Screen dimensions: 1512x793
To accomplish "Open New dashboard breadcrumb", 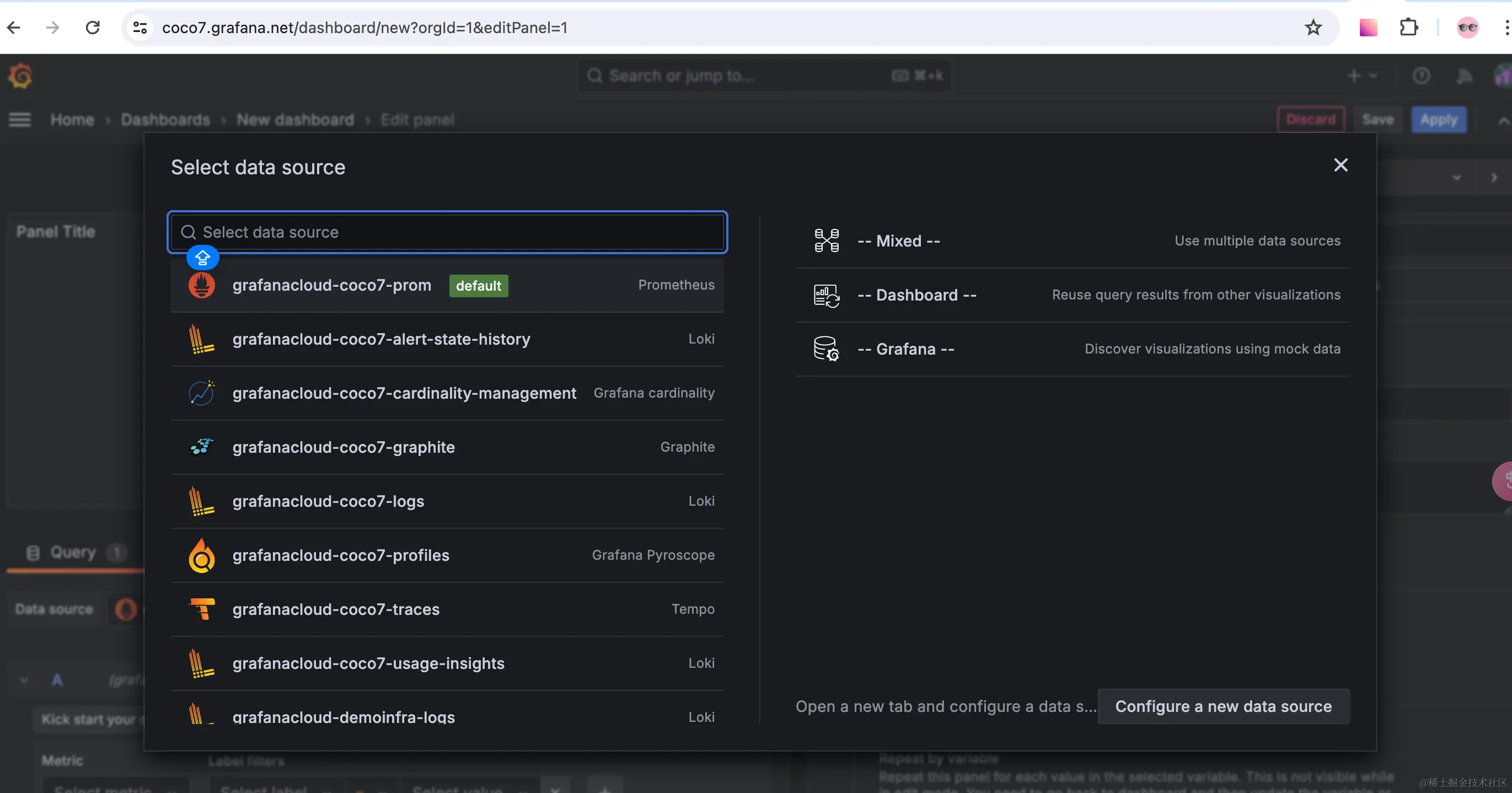I will (295, 120).
